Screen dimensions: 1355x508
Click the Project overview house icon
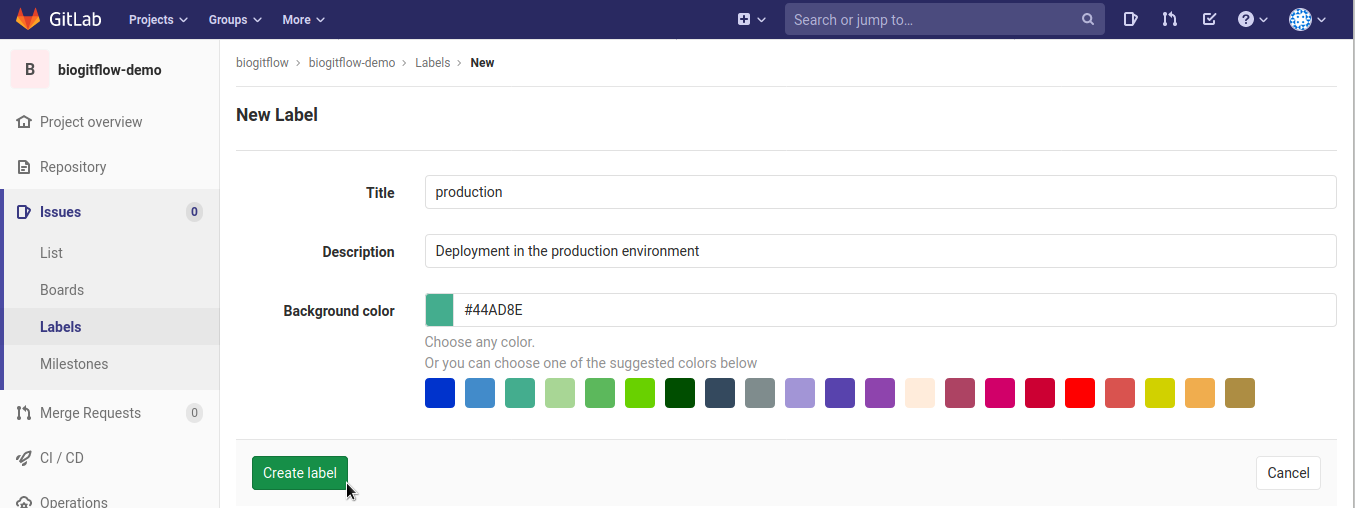(24, 122)
